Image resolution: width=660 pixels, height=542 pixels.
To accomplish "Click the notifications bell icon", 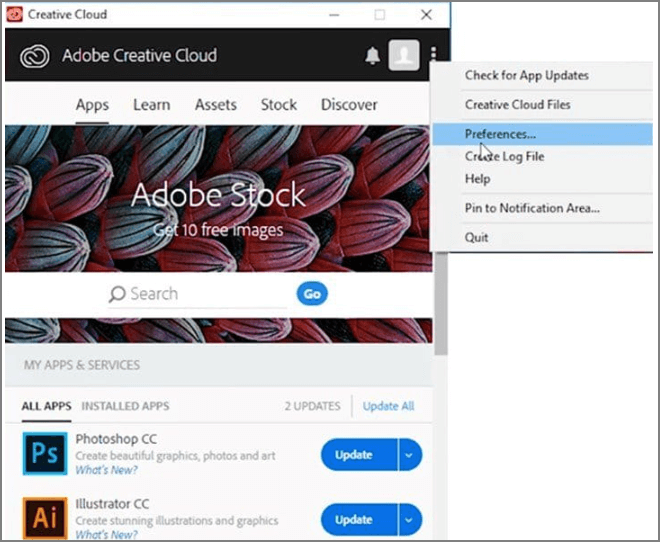I will click(x=374, y=55).
